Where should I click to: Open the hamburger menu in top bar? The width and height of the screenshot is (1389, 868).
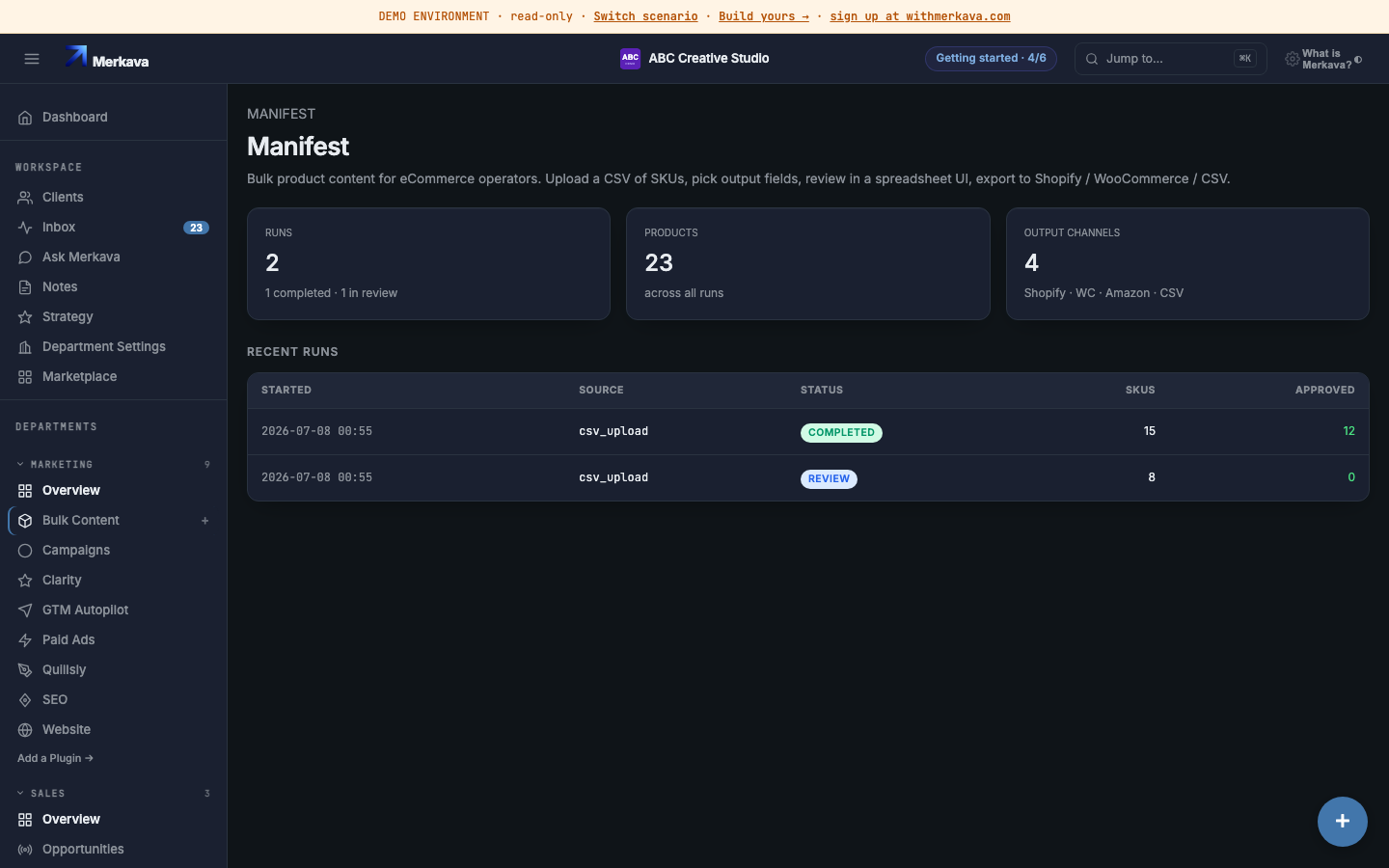click(x=32, y=59)
